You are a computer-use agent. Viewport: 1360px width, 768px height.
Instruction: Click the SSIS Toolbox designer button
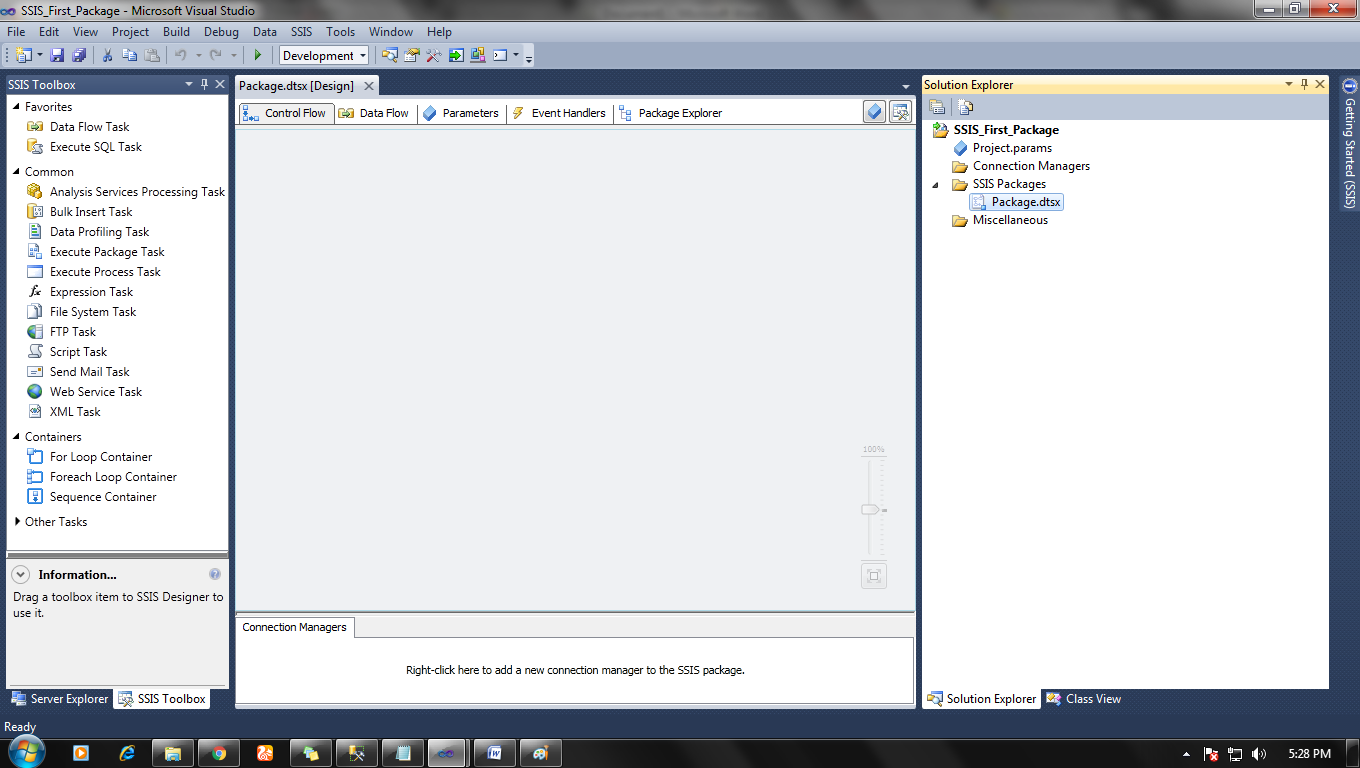click(900, 112)
